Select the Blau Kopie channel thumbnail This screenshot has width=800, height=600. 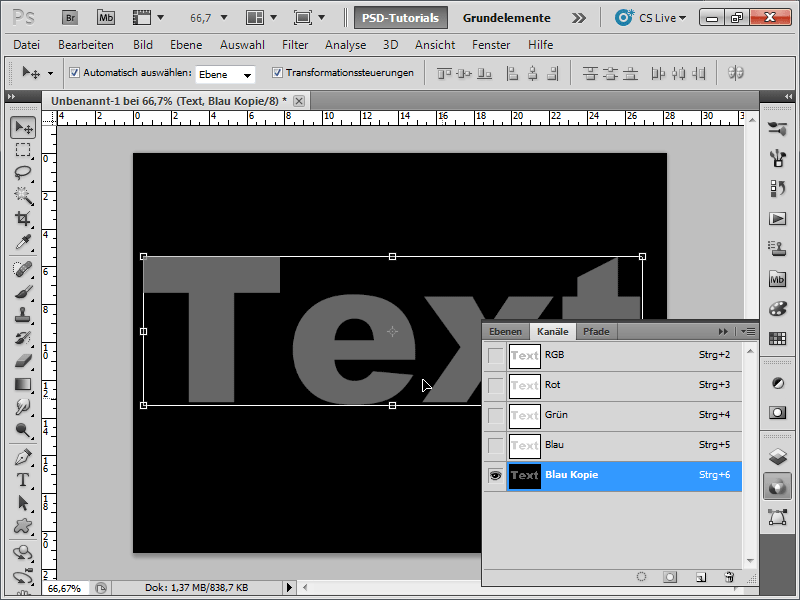(524, 476)
